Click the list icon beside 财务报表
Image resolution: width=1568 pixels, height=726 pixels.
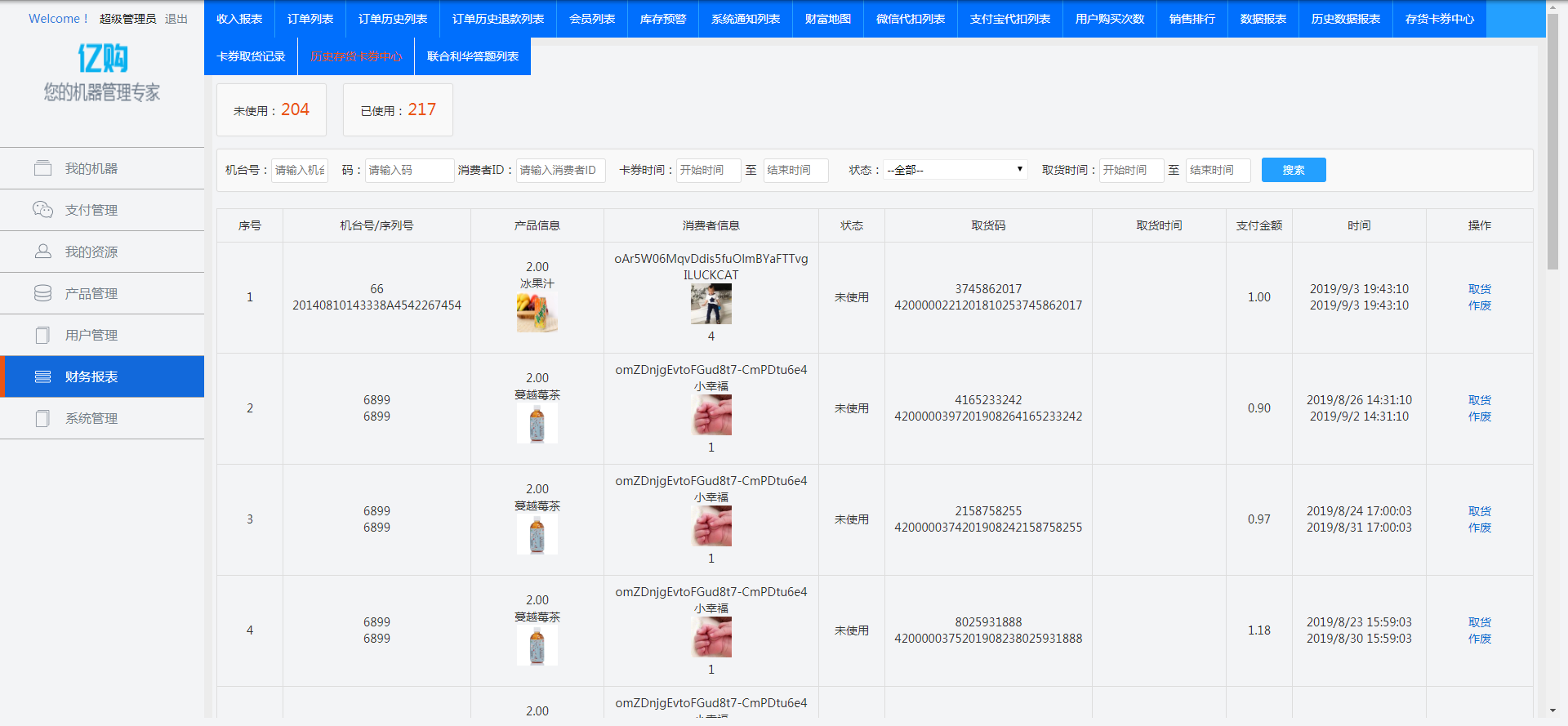[x=42, y=376]
